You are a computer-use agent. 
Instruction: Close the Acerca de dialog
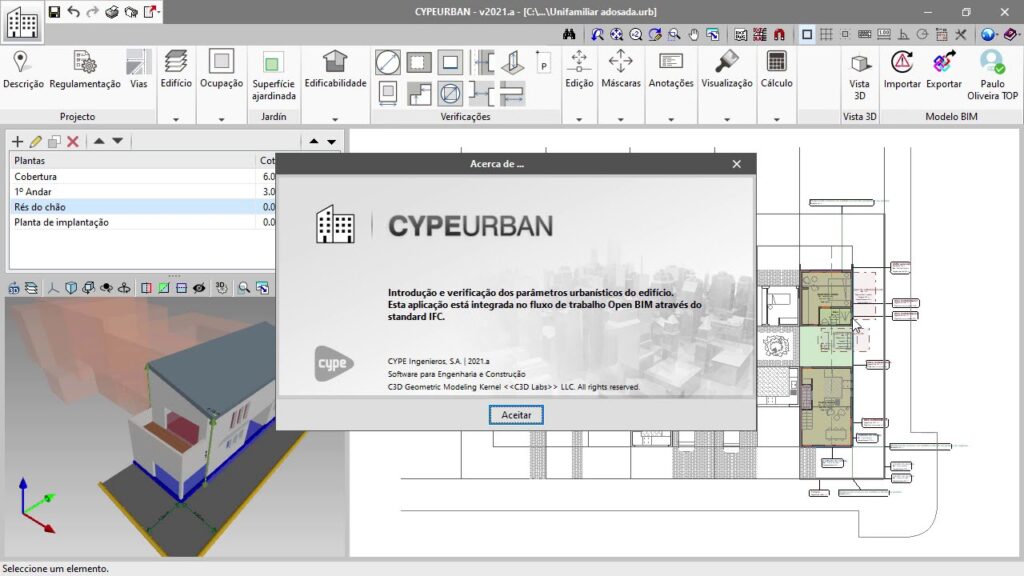pyautogui.click(x=737, y=164)
